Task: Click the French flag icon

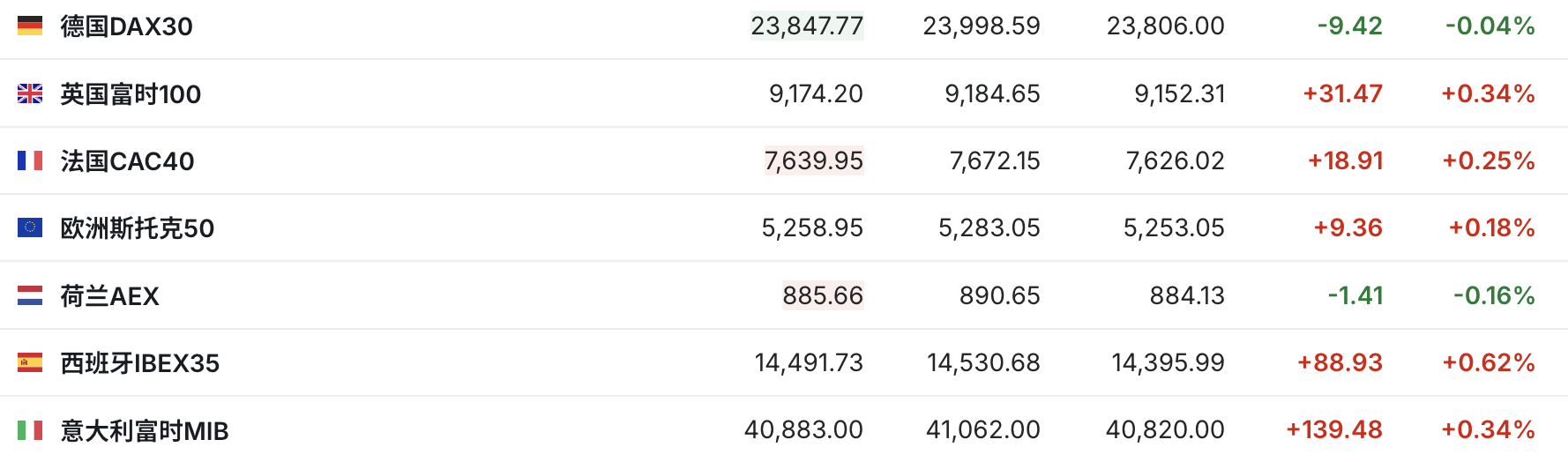Action: pos(30,160)
